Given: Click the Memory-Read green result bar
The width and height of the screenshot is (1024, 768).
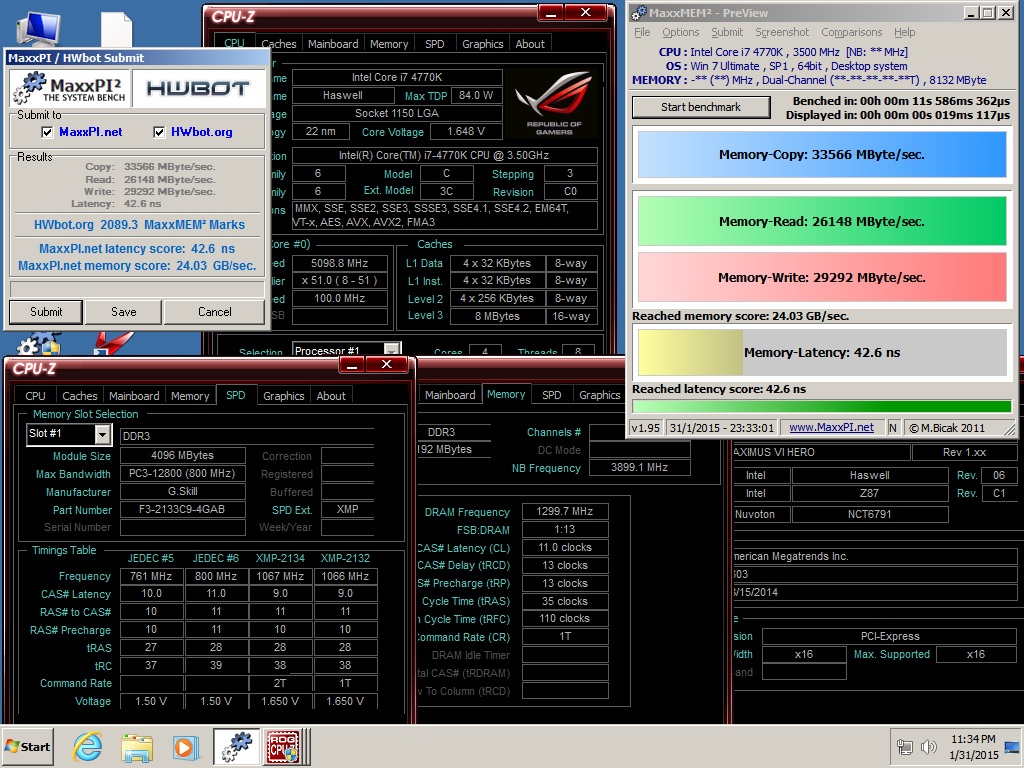Looking at the screenshot, I should click(x=822, y=221).
